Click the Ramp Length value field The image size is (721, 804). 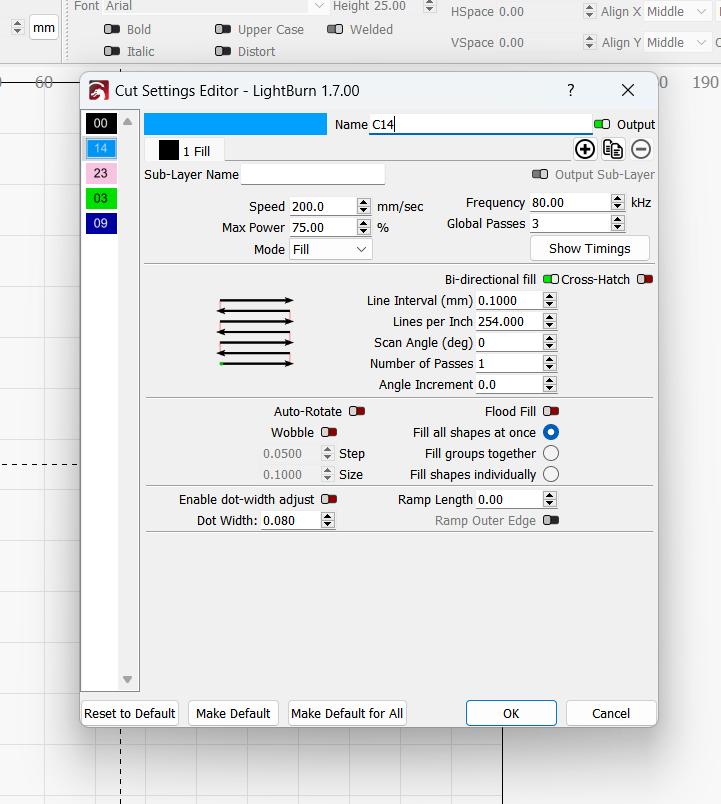[x=510, y=499]
